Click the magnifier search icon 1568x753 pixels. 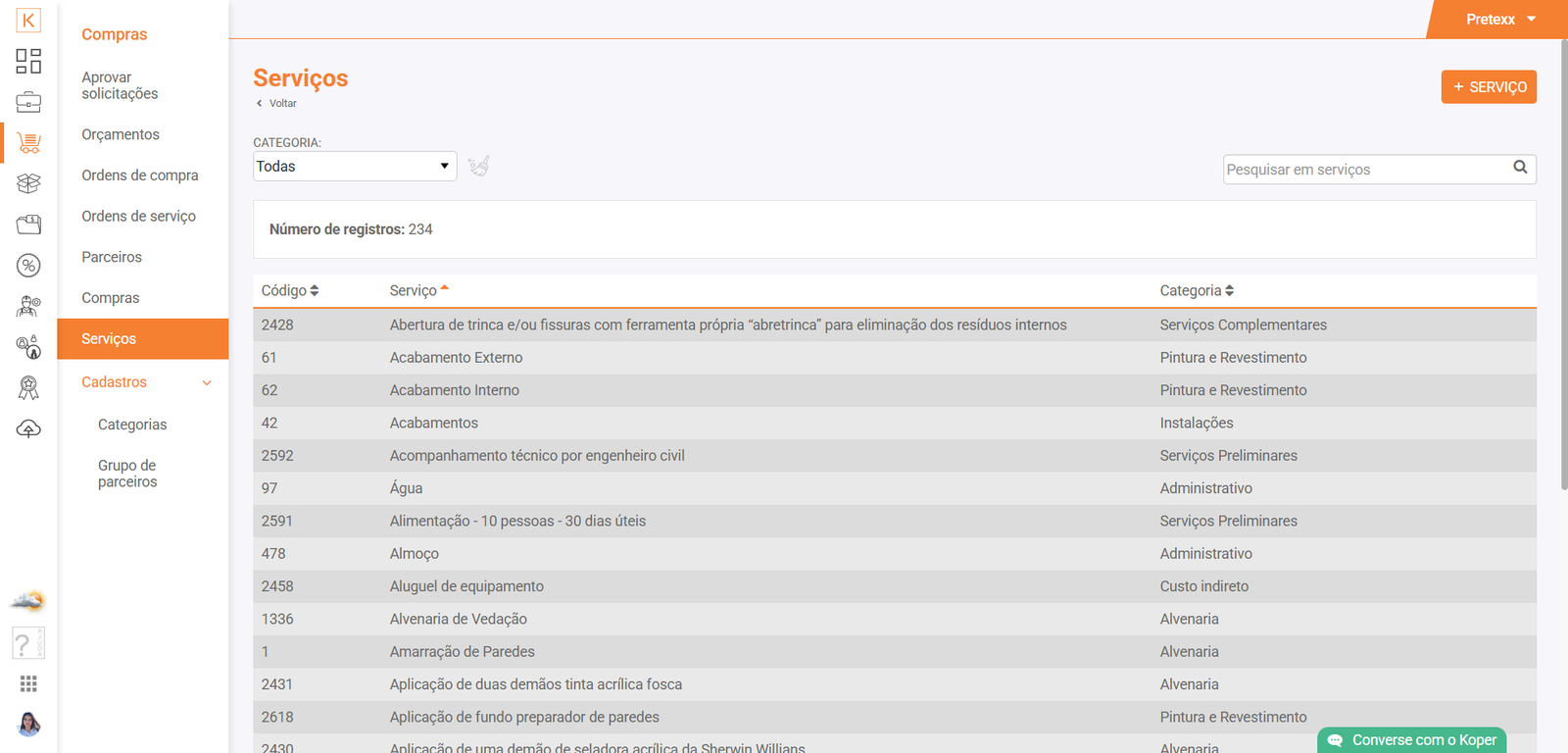click(1520, 168)
